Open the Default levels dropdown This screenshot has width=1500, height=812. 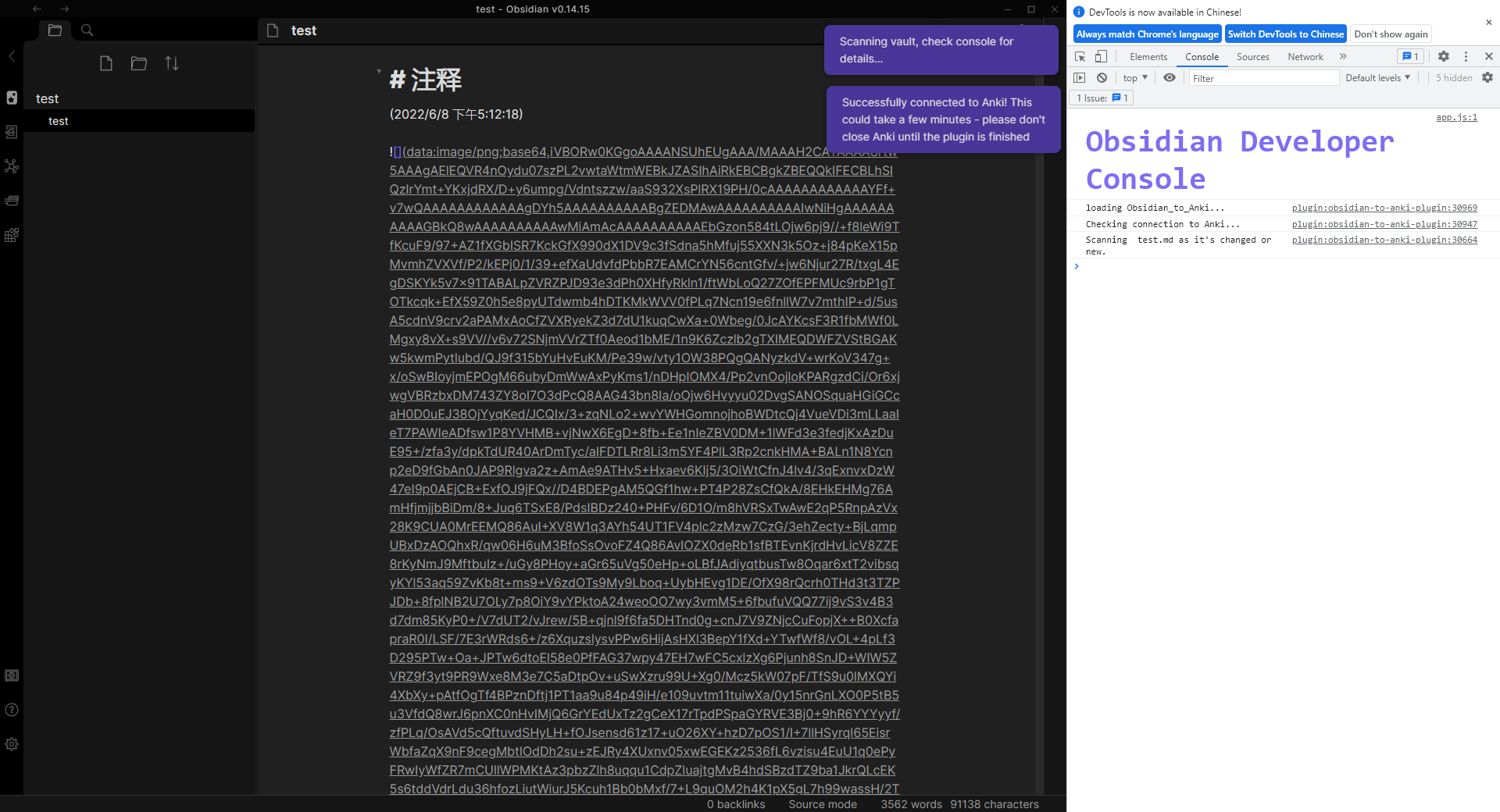click(x=1377, y=77)
